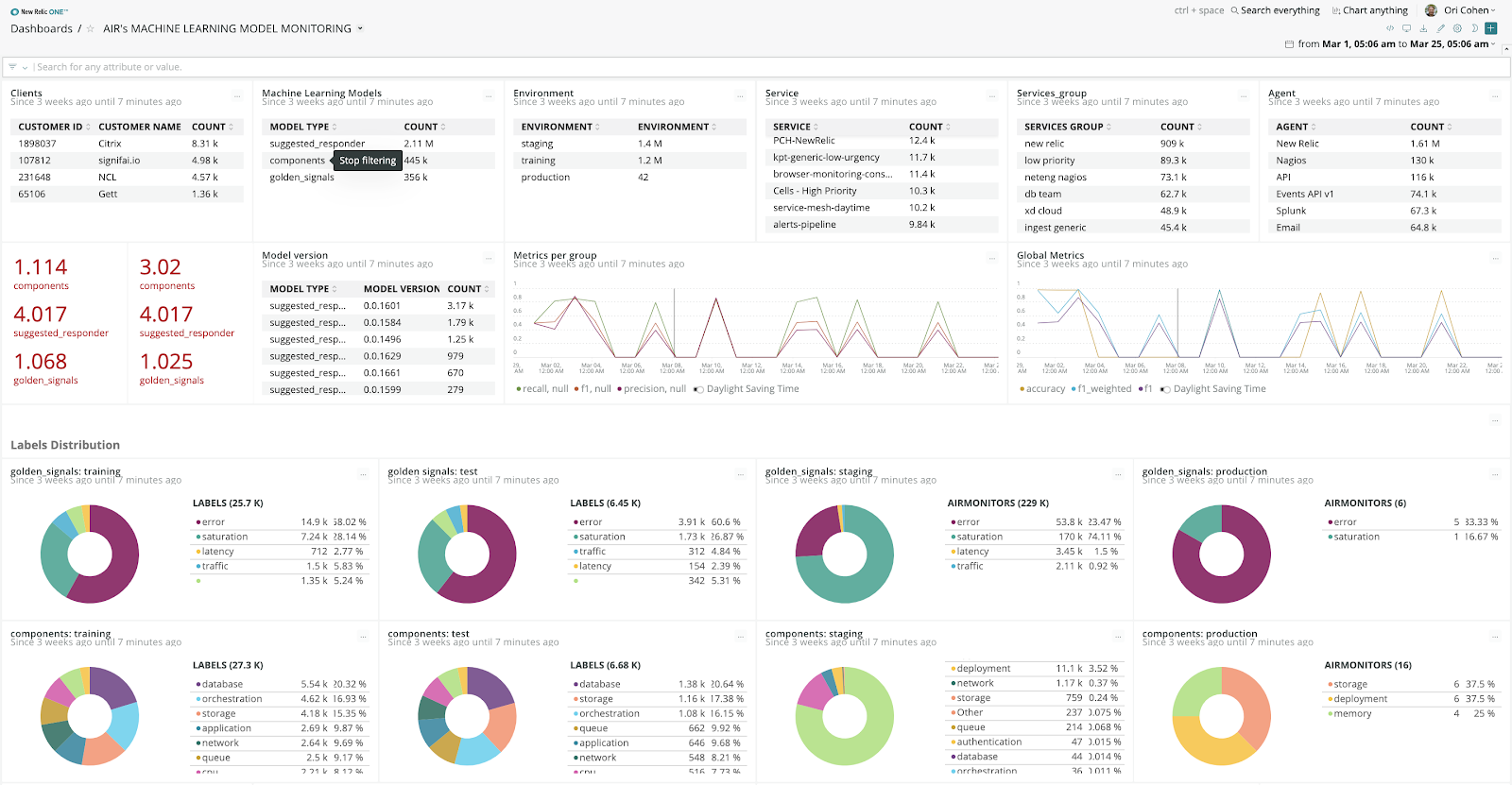The width and height of the screenshot is (1512, 785).
Task: Star this dashboard as a favorite
Action: coord(91,29)
